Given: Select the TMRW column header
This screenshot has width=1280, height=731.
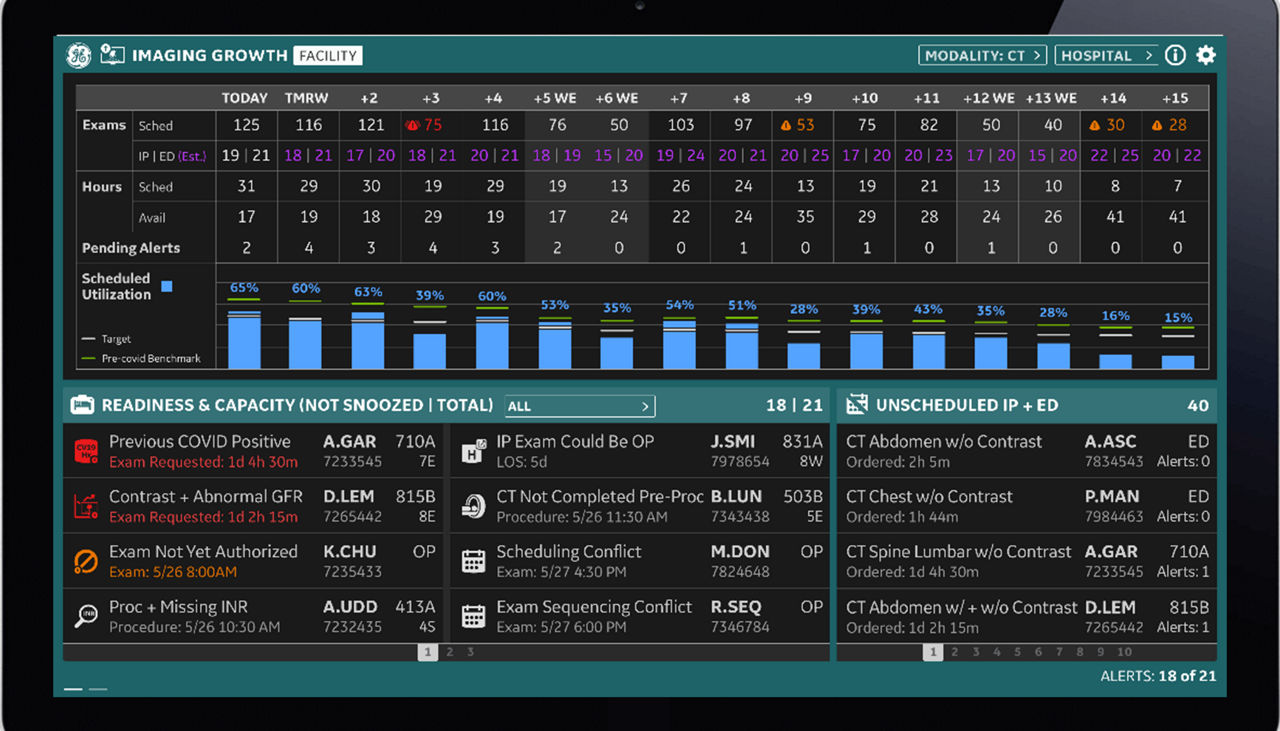Looking at the screenshot, I should (308, 98).
